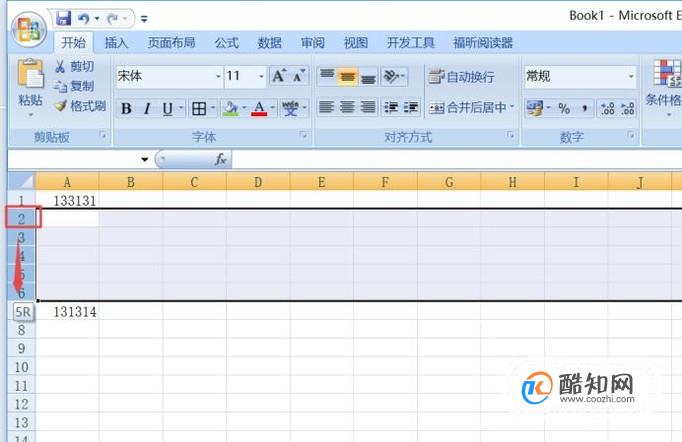Open the alignment group dialog launcher

point(511,135)
